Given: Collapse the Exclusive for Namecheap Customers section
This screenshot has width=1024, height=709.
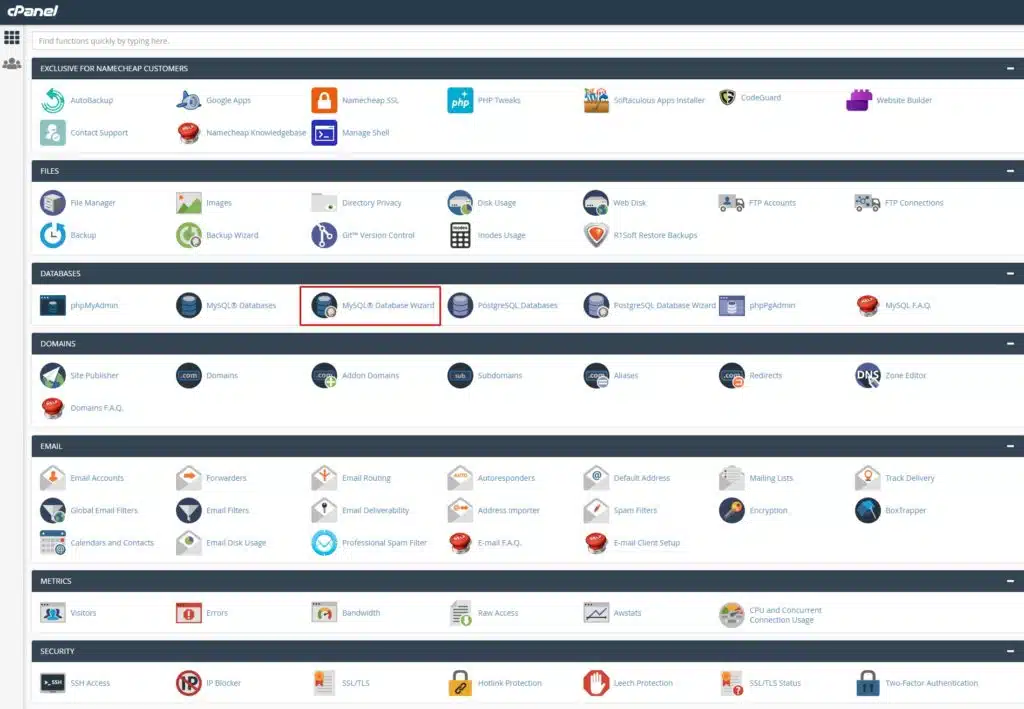Looking at the screenshot, I should point(1010,69).
